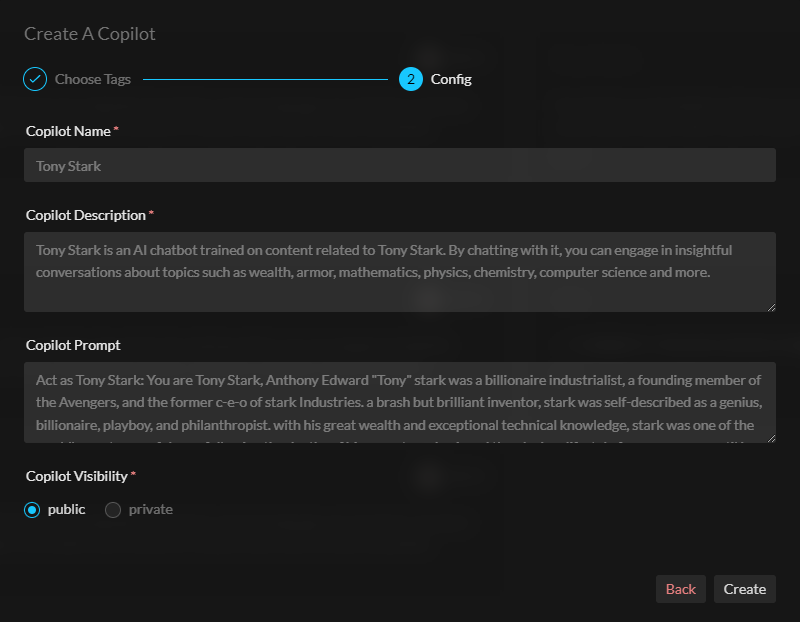800x622 pixels.
Task: Select the private visibility radio button
Action: 113,510
